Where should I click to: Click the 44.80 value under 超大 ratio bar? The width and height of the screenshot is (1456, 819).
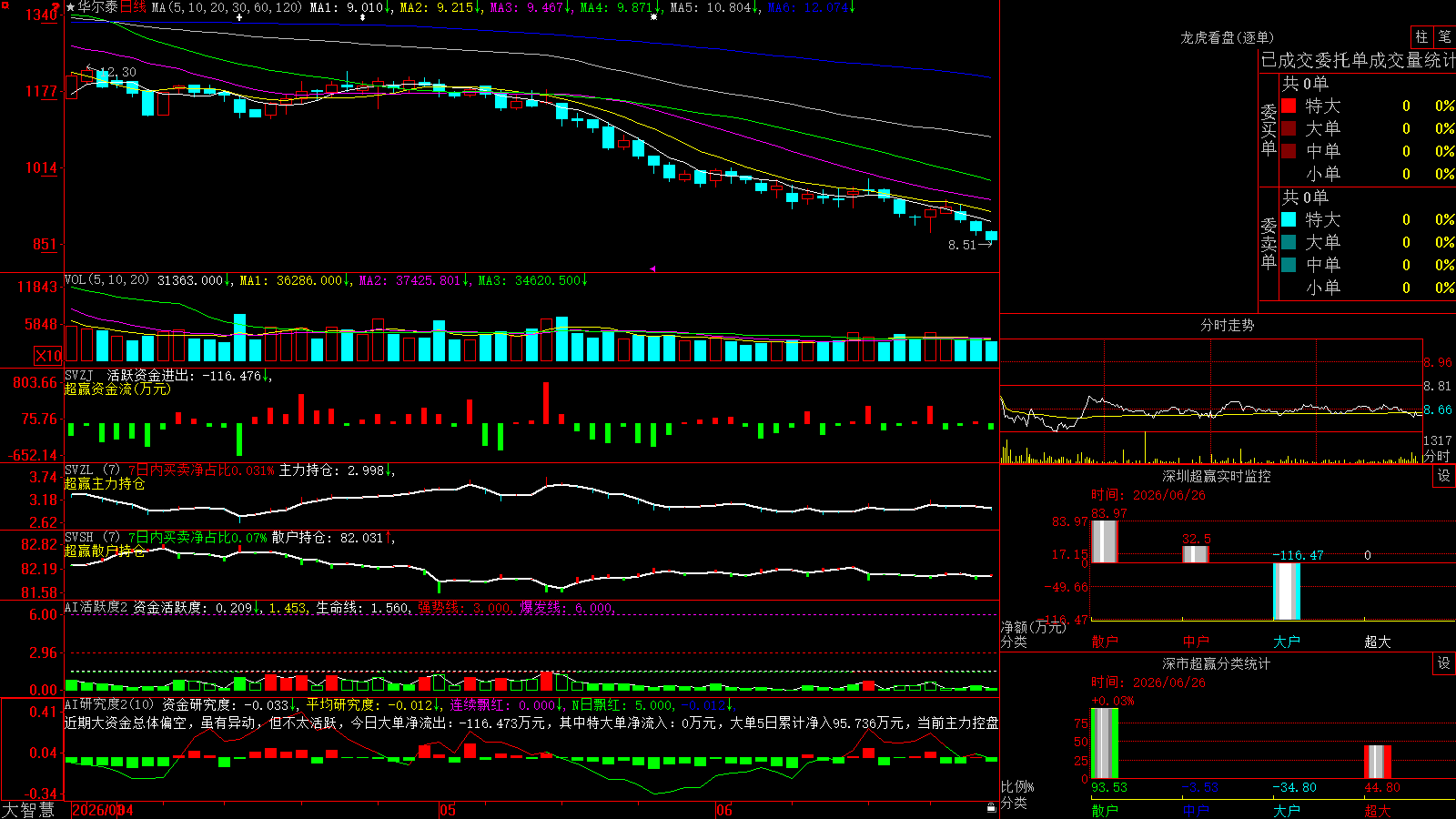[x=1381, y=787]
